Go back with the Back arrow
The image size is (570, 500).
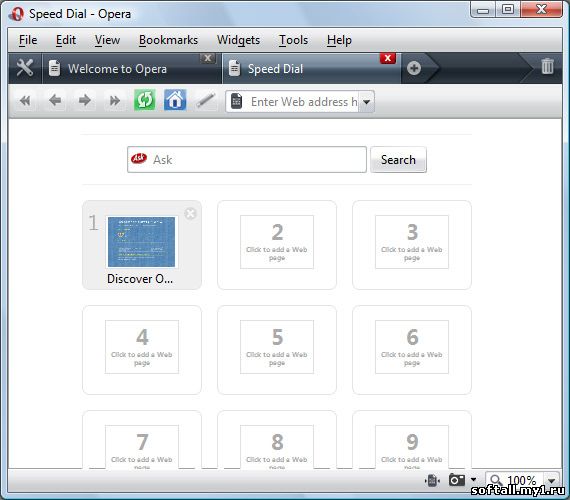55,100
